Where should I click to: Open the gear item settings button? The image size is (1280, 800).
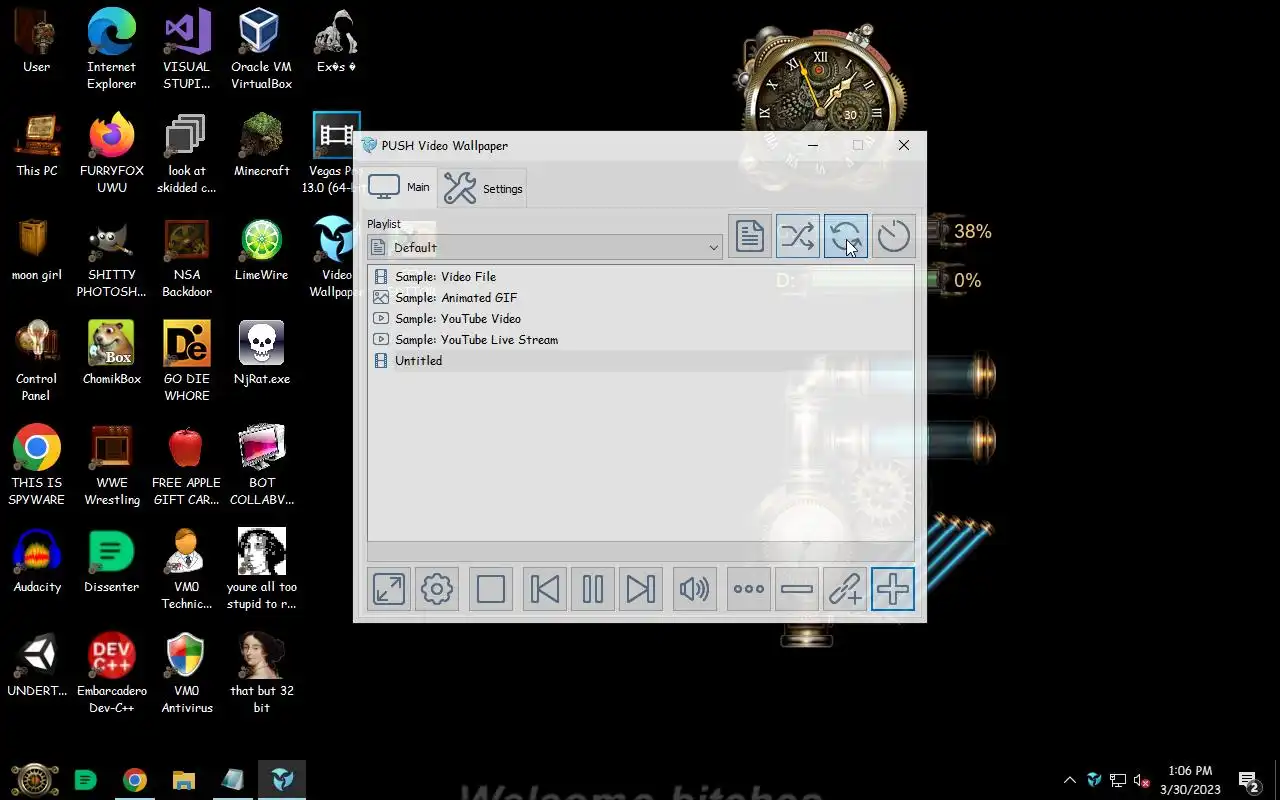click(x=437, y=589)
